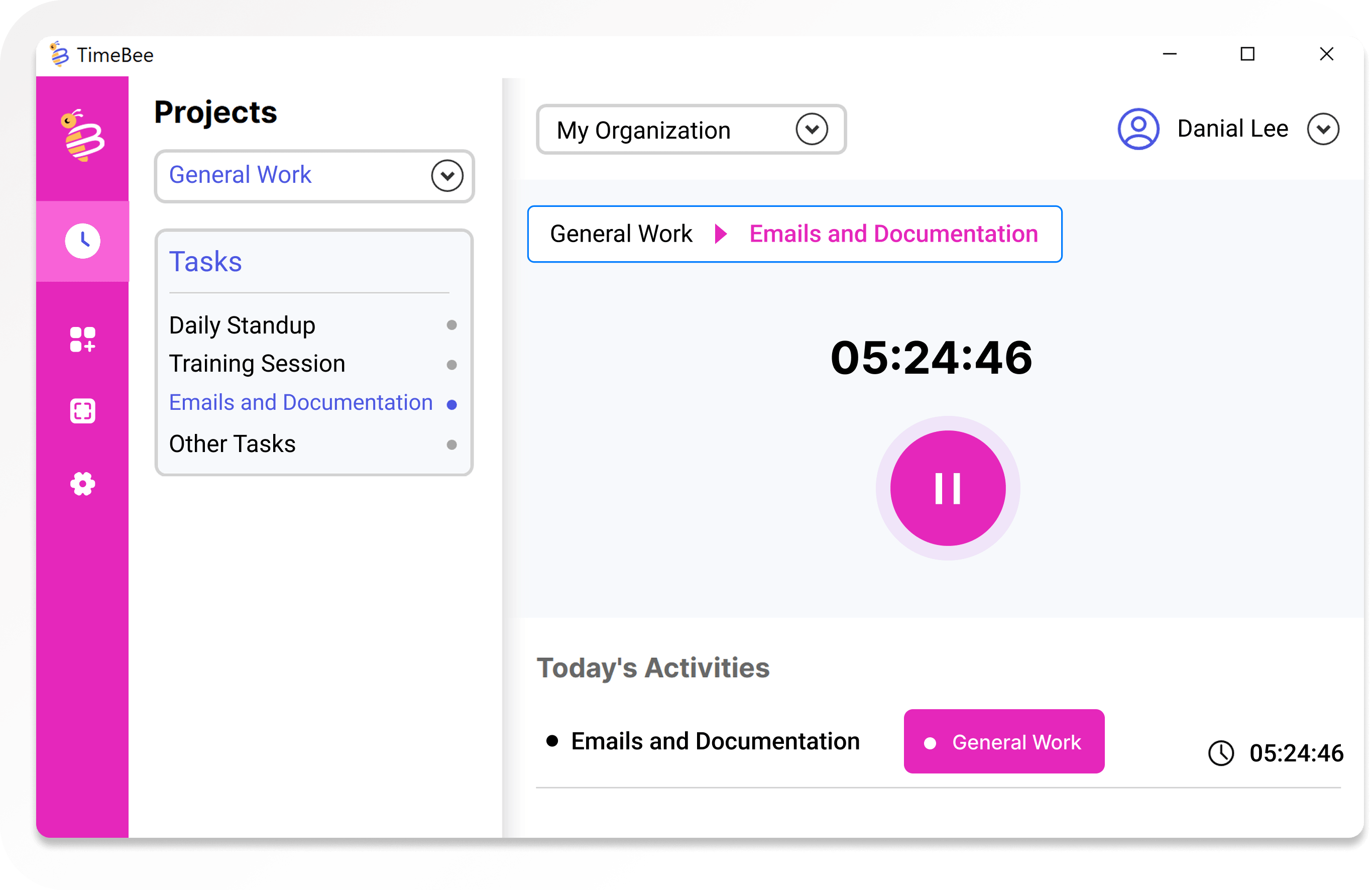
Task: Click the clock icon beside activity duration
Action: click(1221, 753)
